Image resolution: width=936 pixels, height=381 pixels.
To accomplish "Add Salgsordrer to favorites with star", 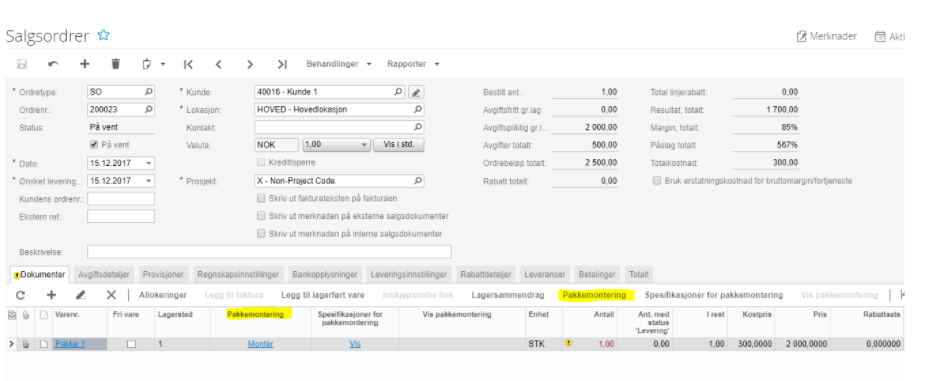I will point(104,35).
